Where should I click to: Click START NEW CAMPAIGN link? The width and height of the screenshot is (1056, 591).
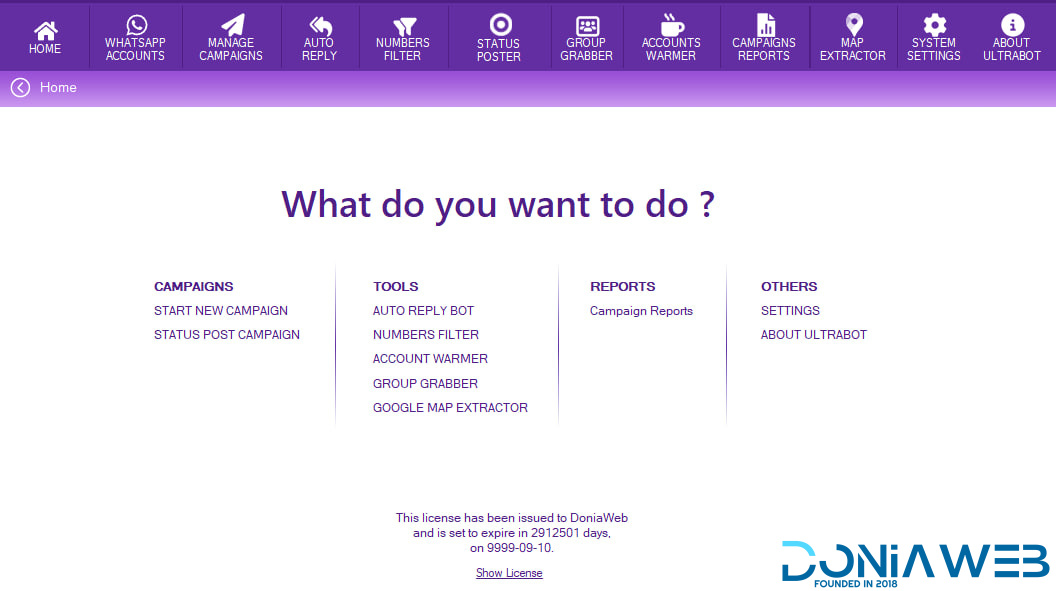tap(221, 311)
